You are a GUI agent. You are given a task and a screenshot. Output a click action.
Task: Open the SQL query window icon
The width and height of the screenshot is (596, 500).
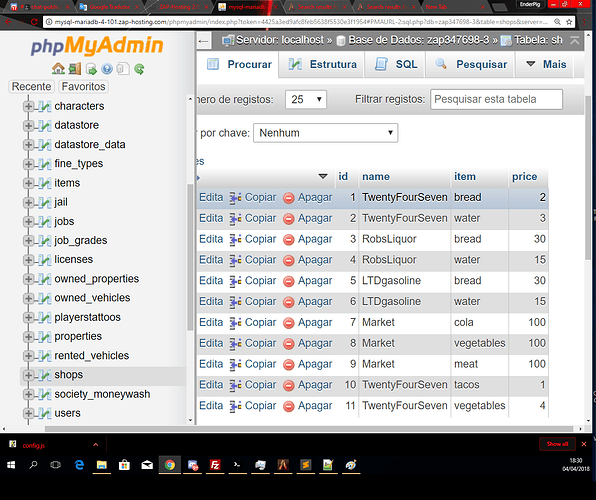(91, 69)
